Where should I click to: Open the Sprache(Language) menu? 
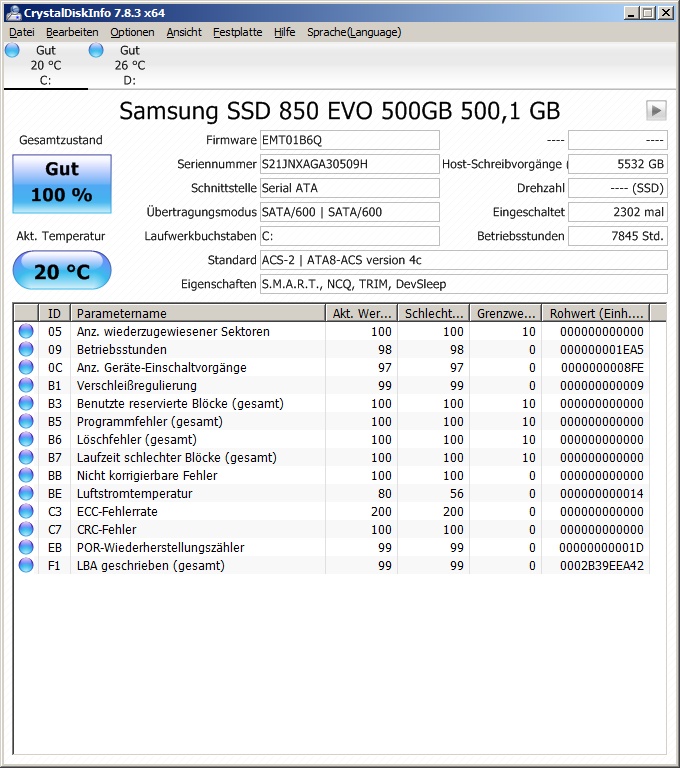(x=354, y=32)
